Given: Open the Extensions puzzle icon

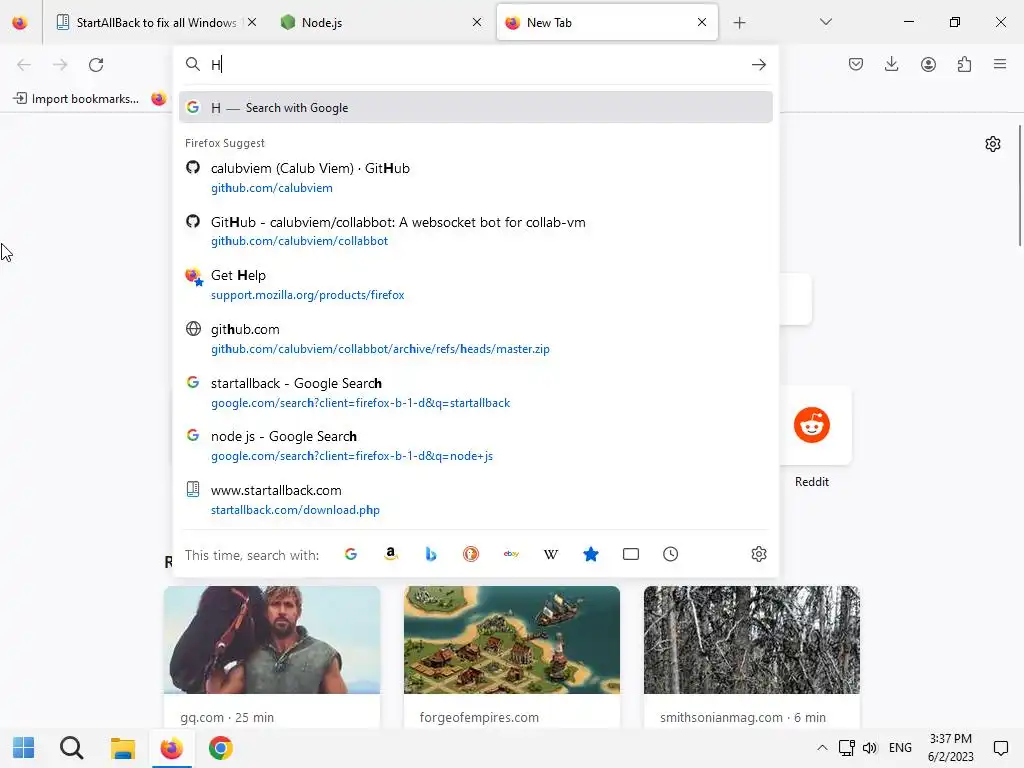Looking at the screenshot, I should pyautogui.click(x=964, y=64).
